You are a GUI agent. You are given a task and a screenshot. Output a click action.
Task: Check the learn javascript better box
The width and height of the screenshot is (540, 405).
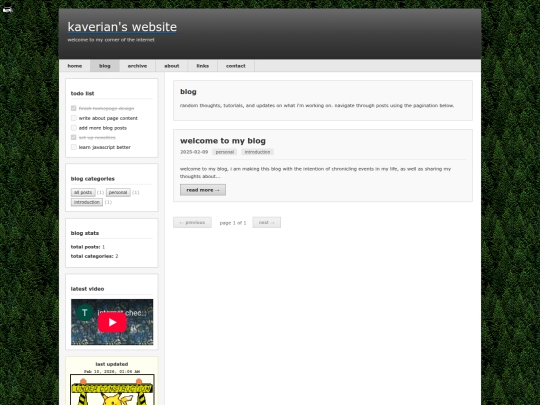tap(73, 147)
